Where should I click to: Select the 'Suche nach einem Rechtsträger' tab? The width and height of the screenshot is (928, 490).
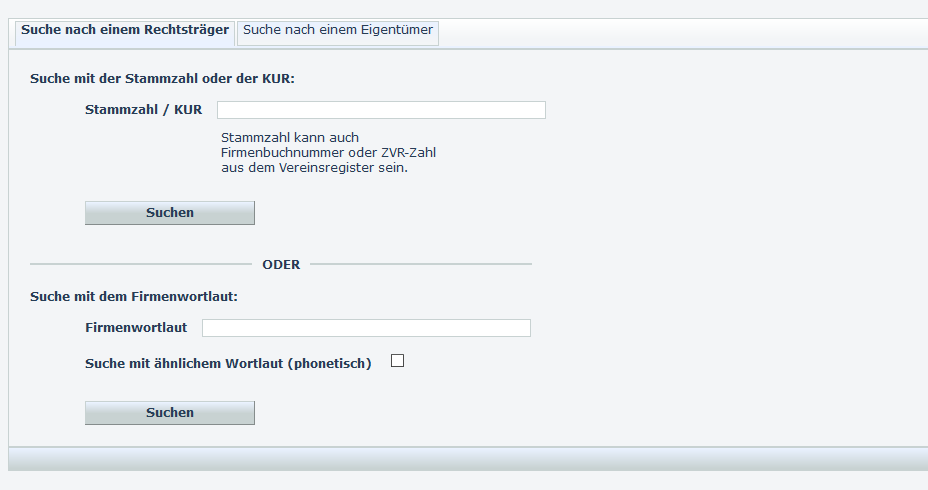(125, 31)
